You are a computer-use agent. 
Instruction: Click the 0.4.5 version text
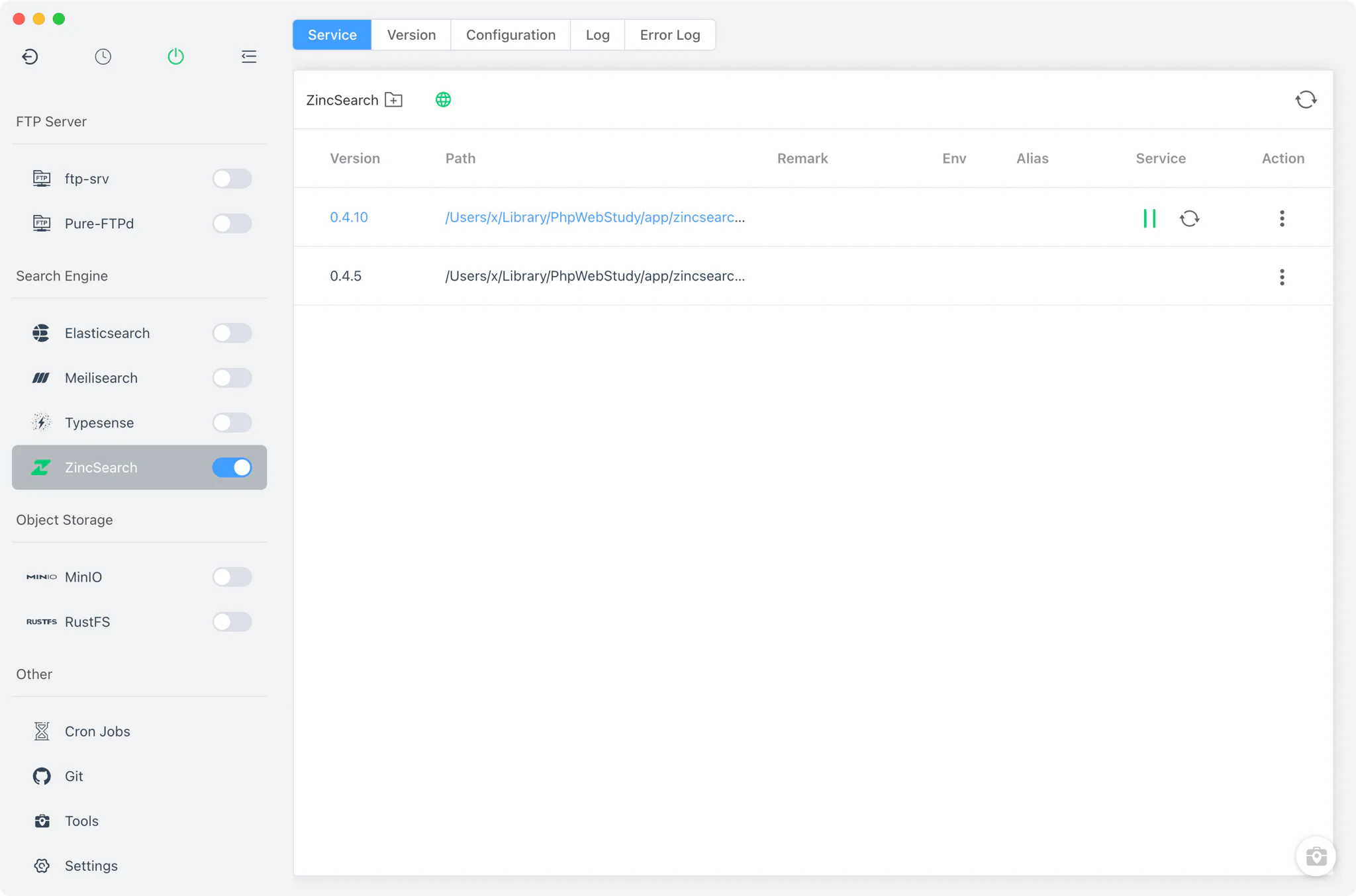point(346,276)
